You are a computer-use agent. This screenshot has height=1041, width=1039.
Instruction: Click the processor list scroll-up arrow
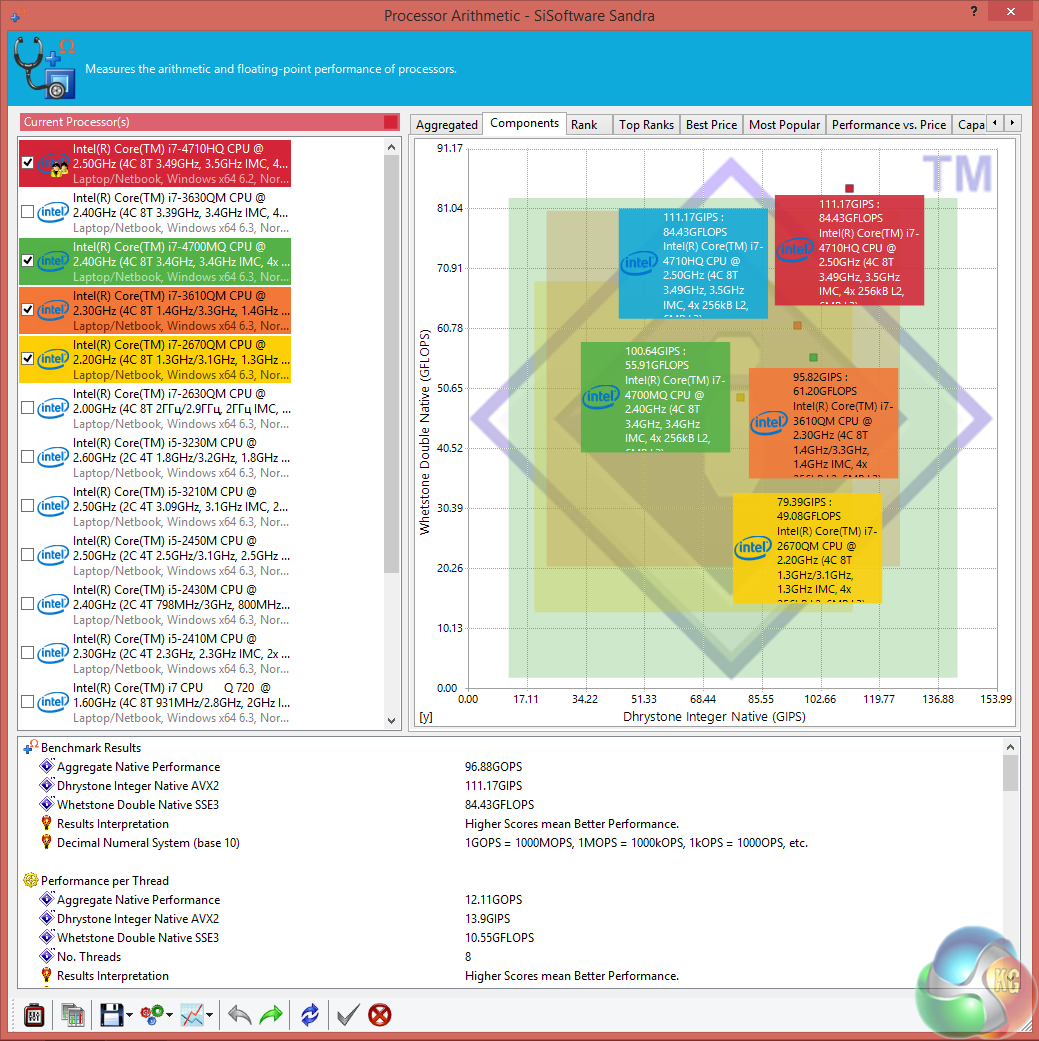click(x=391, y=147)
